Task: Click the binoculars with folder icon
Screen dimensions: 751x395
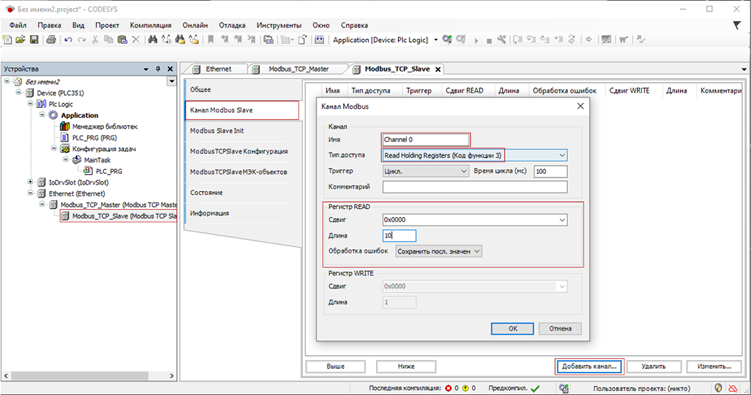Action: pyautogui.click(x=180, y=40)
